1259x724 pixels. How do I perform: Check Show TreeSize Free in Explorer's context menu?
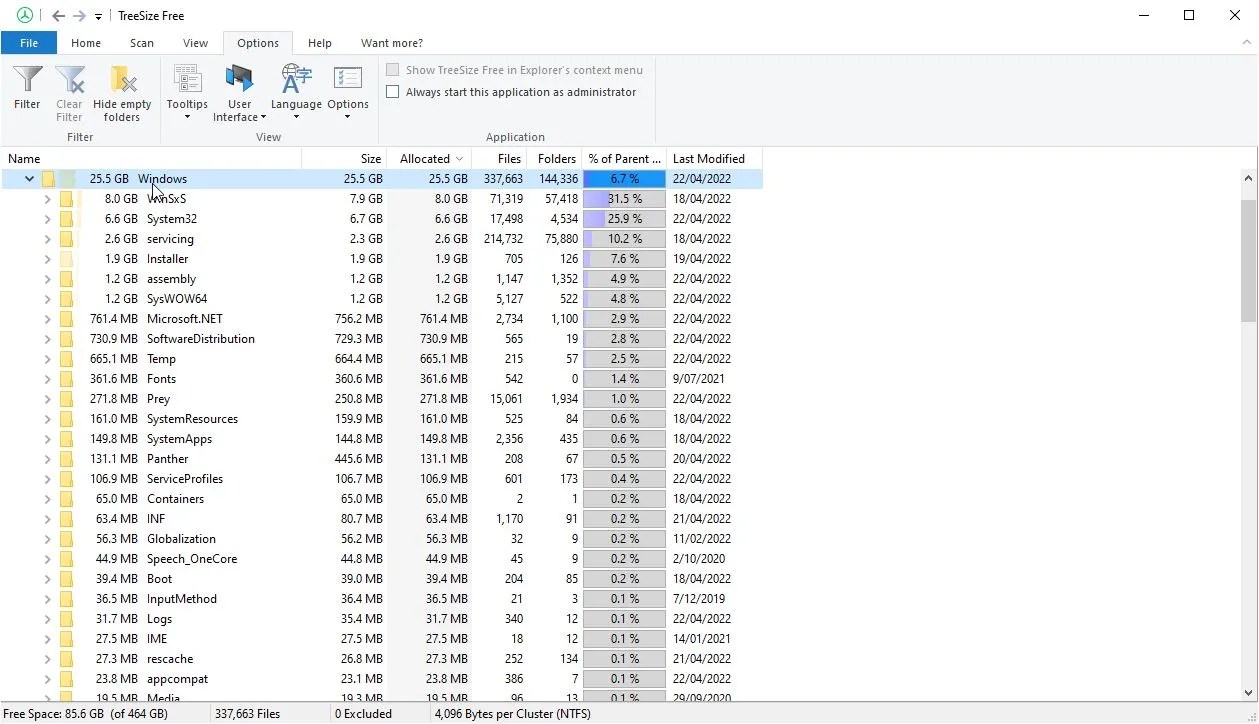[x=392, y=69]
